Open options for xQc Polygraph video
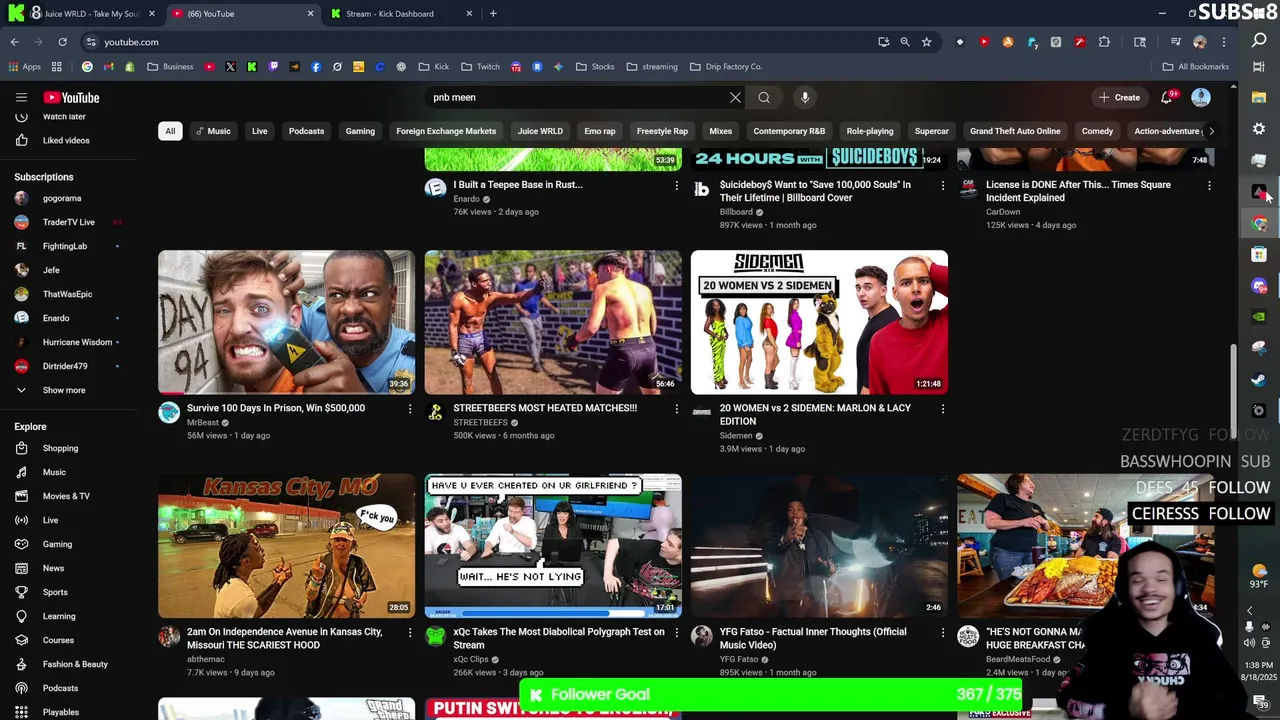1280x720 pixels. 676,632
